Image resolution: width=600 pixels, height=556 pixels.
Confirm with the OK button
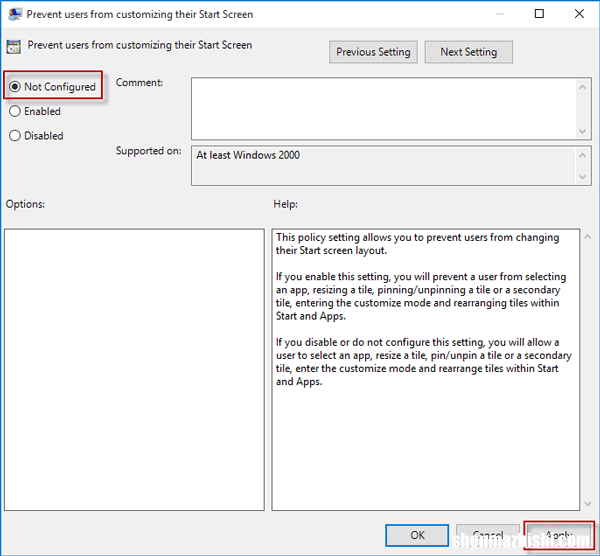click(x=417, y=535)
